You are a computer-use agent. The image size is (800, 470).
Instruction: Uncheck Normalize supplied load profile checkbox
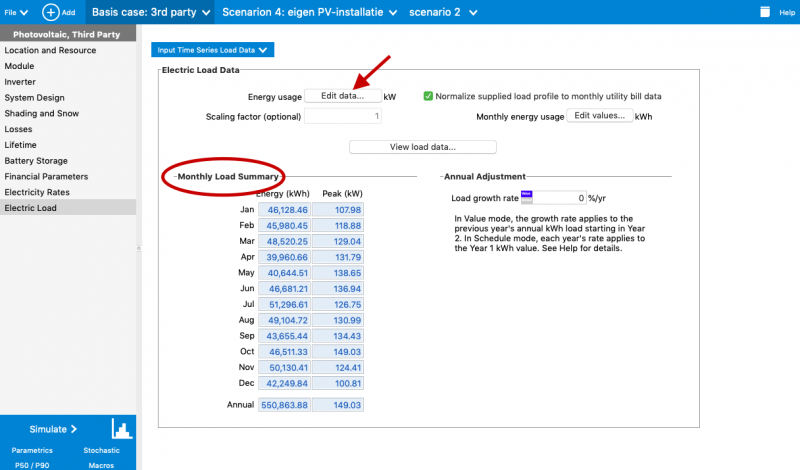tap(428, 96)
